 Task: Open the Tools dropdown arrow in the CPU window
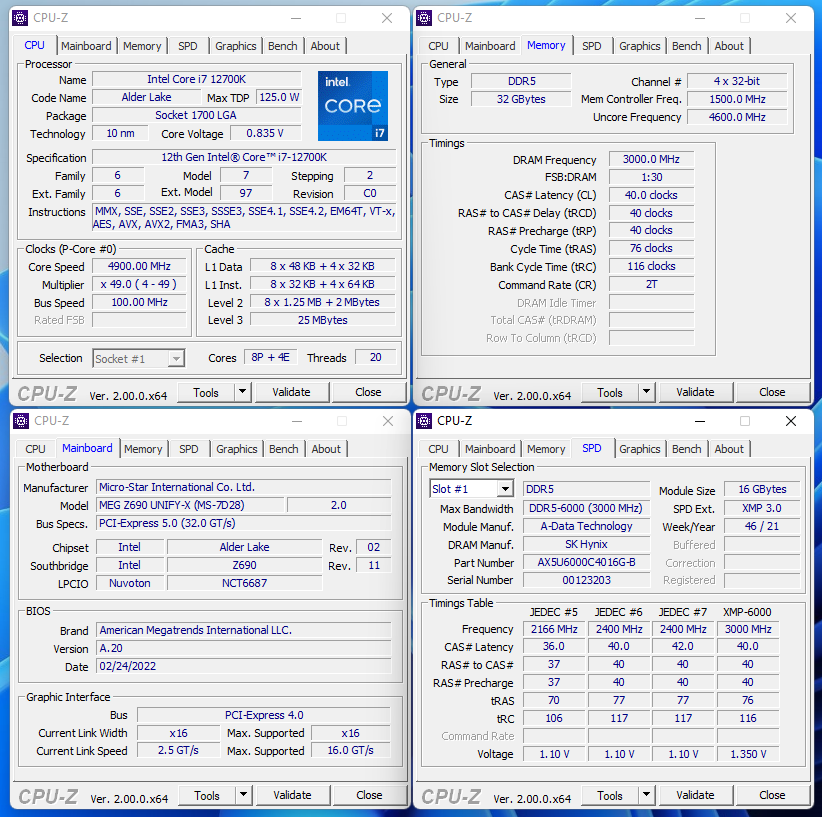(x=242, y=392)
